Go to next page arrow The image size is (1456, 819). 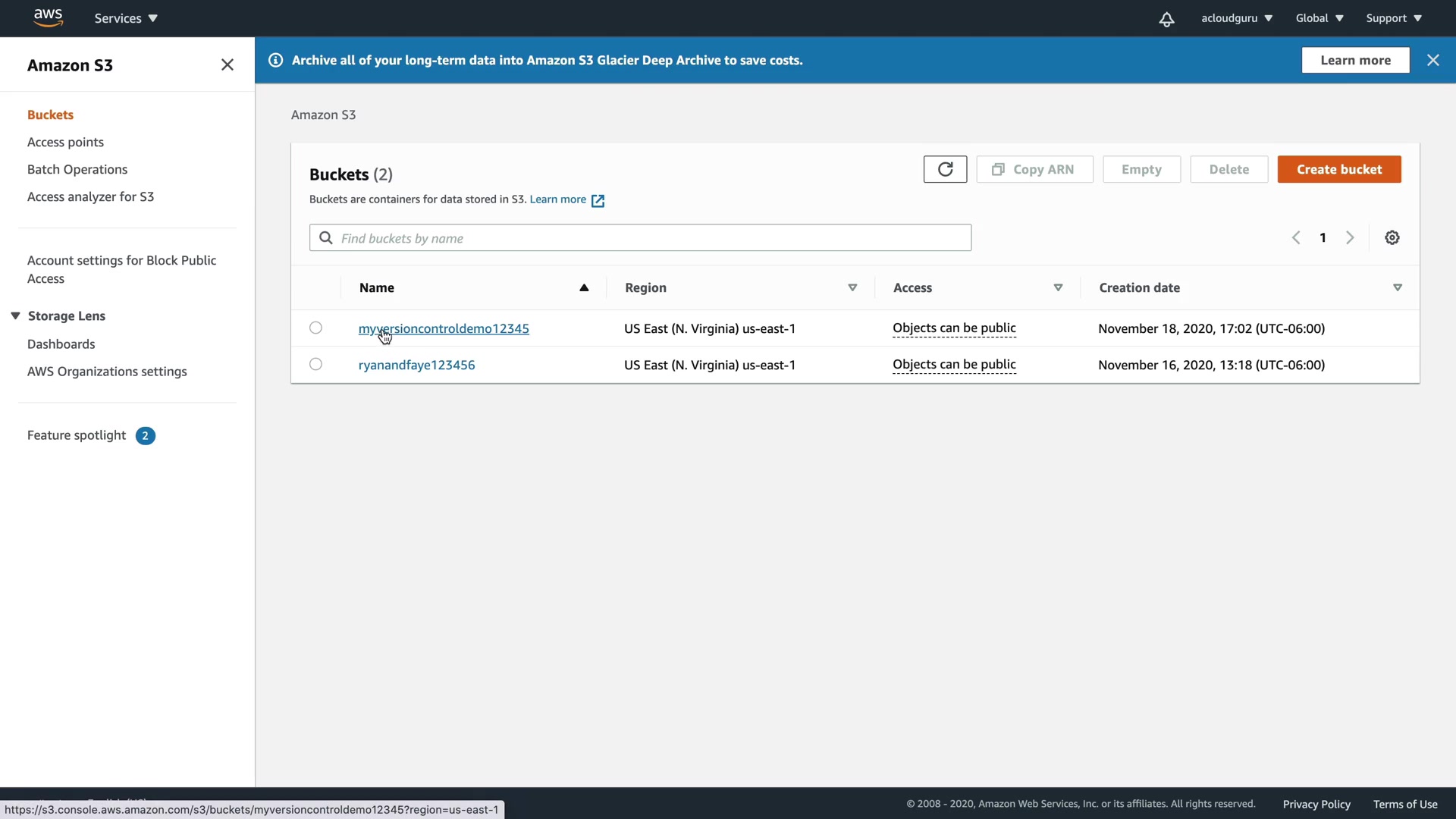point(1350,238)
